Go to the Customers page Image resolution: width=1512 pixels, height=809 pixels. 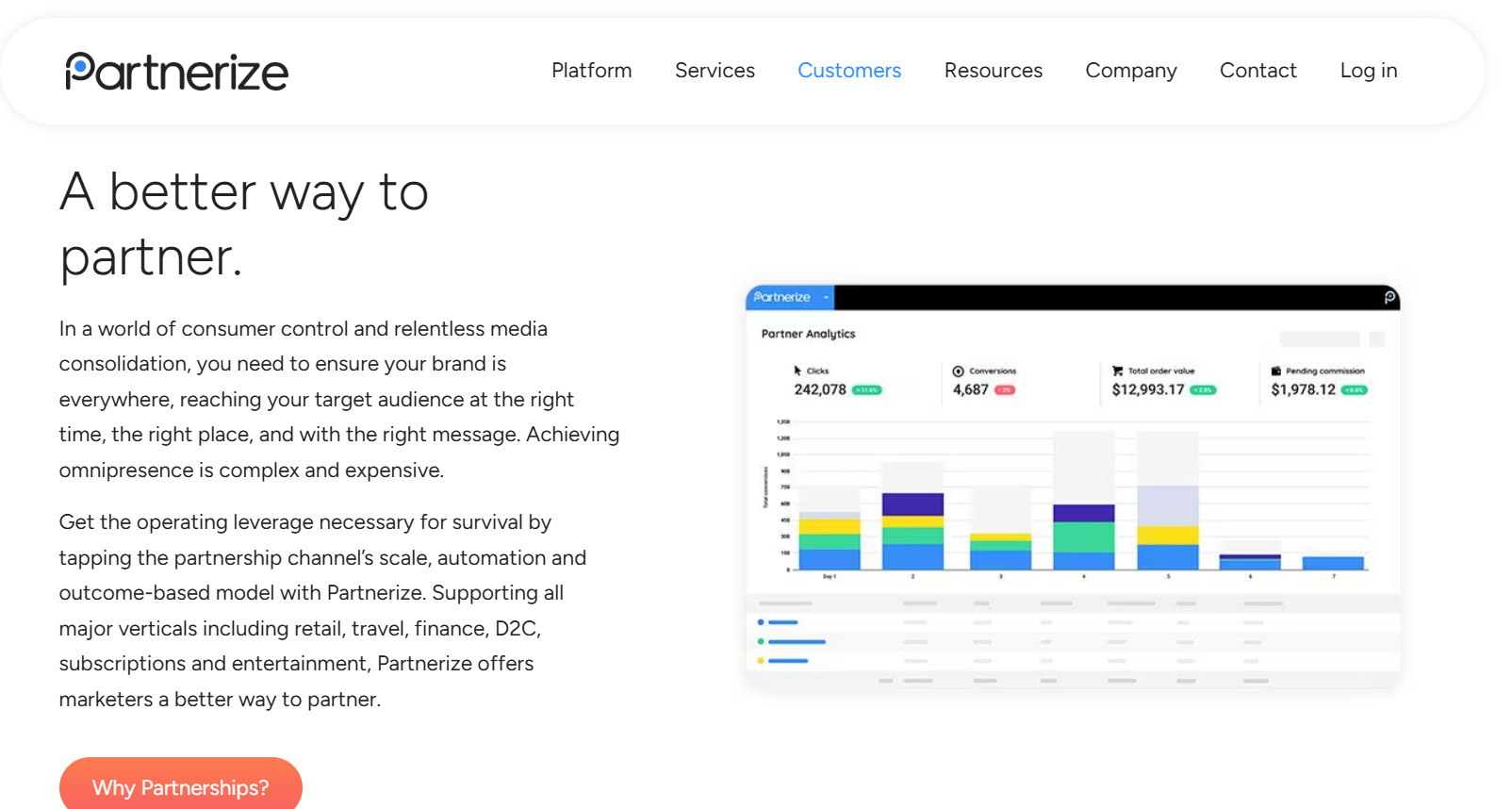pos(849,71)
